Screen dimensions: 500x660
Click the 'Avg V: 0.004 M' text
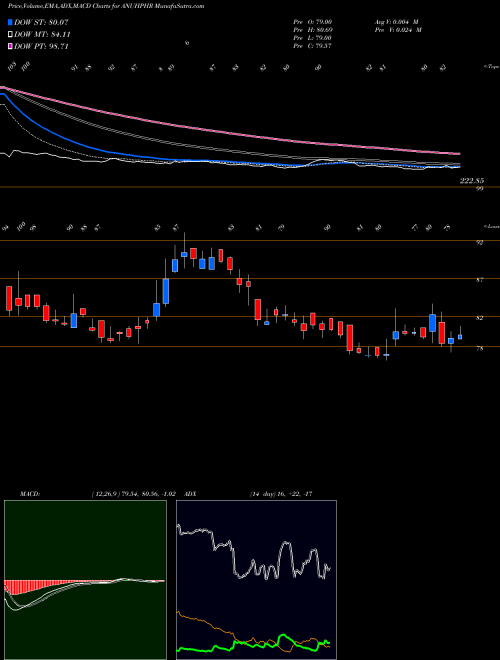pyautogui.click(x=396, y=22)
